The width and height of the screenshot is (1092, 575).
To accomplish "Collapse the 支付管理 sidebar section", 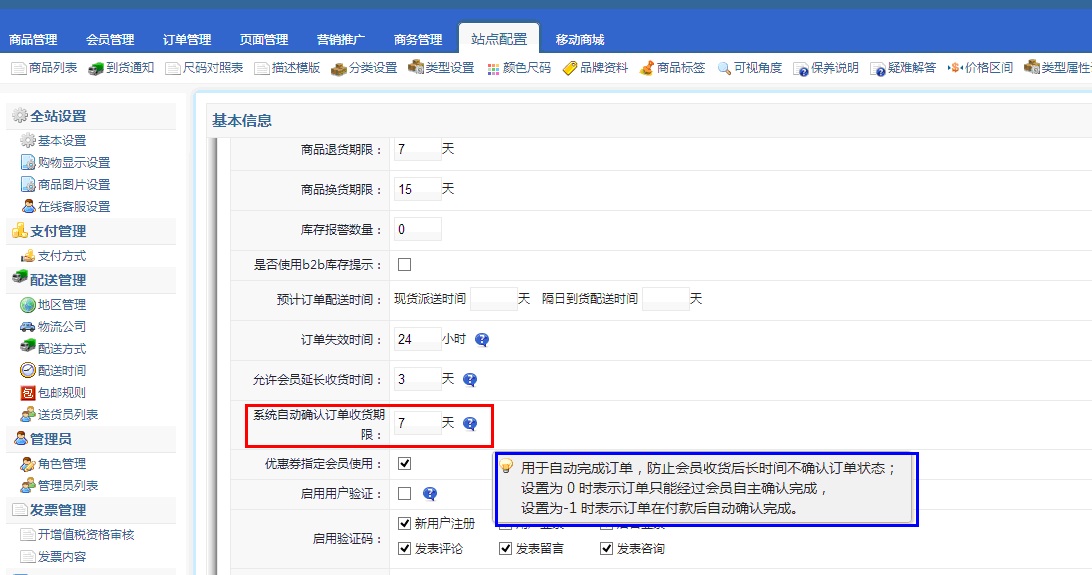I will click(91, 231).
